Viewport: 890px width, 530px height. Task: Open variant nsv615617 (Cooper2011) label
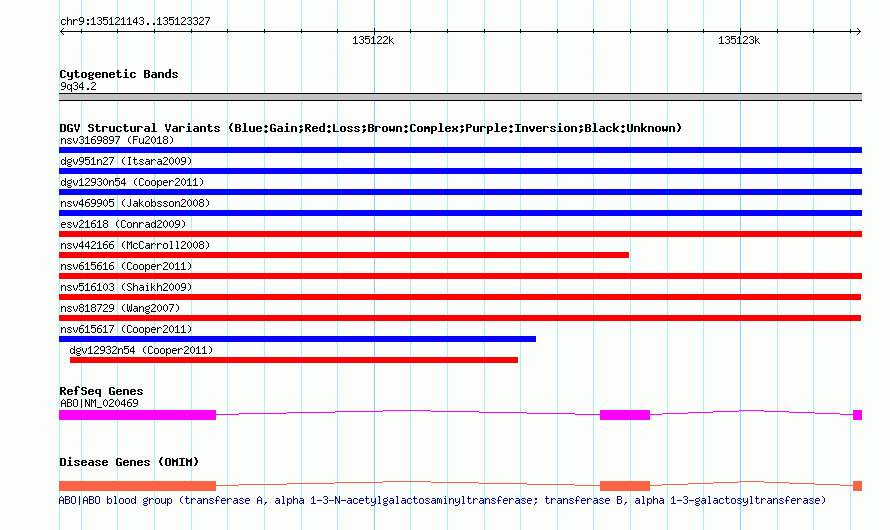pos(126,329)
